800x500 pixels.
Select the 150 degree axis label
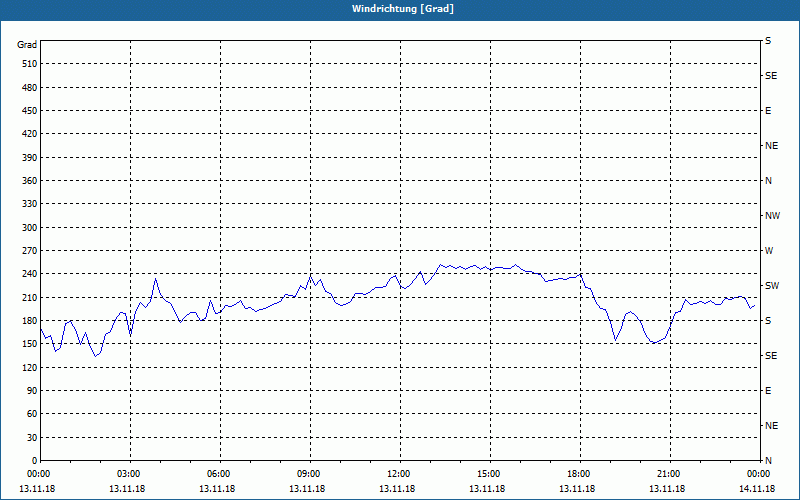click(30, 344)
